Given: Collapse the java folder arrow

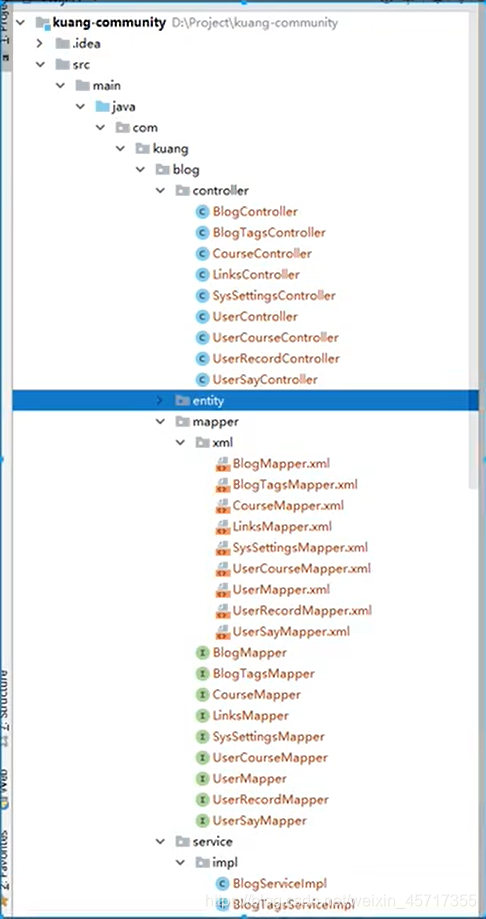Looking at the screenshot, I should [80, 107].
